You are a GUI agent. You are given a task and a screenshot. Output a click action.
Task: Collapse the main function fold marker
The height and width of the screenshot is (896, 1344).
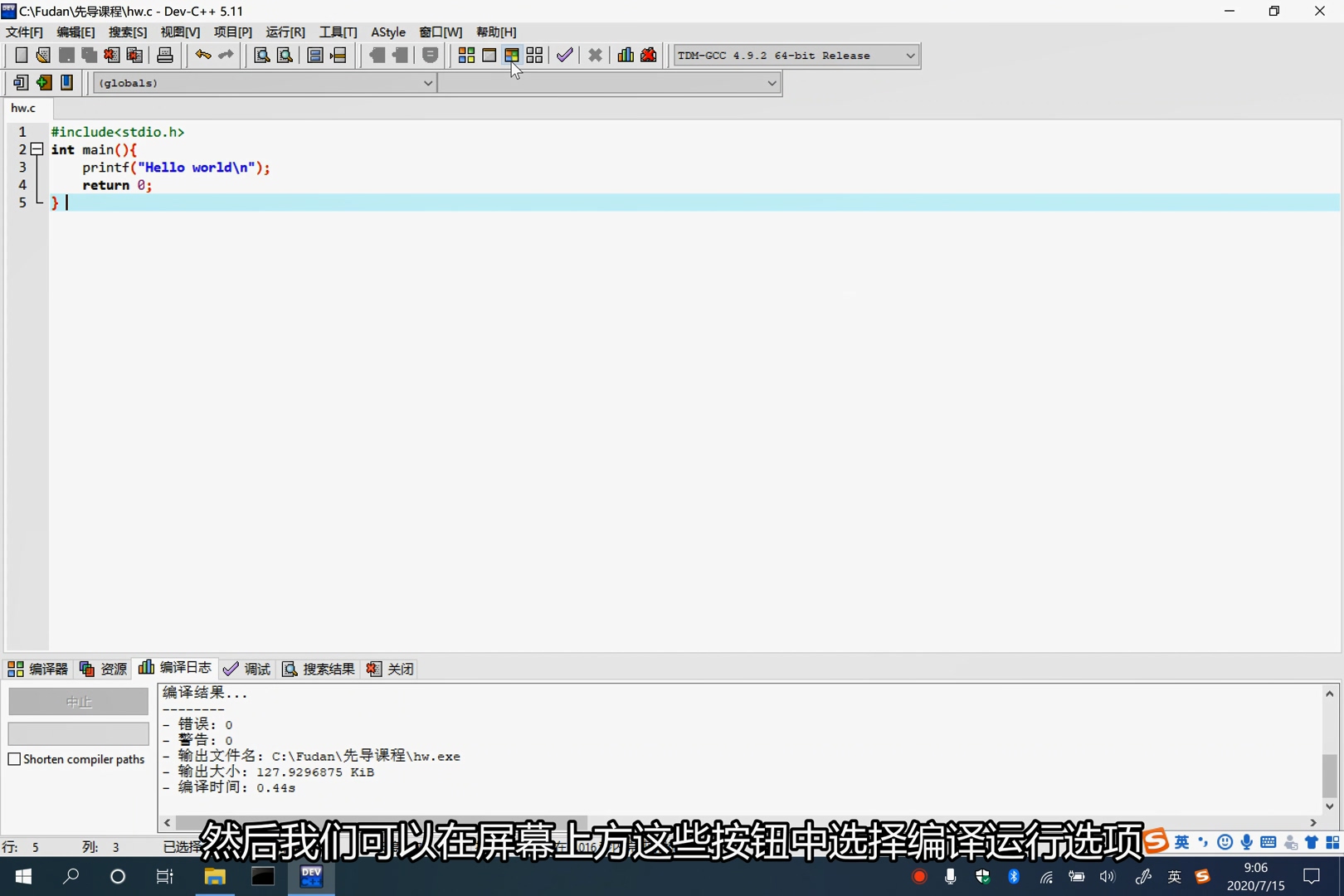click(37, 149)
